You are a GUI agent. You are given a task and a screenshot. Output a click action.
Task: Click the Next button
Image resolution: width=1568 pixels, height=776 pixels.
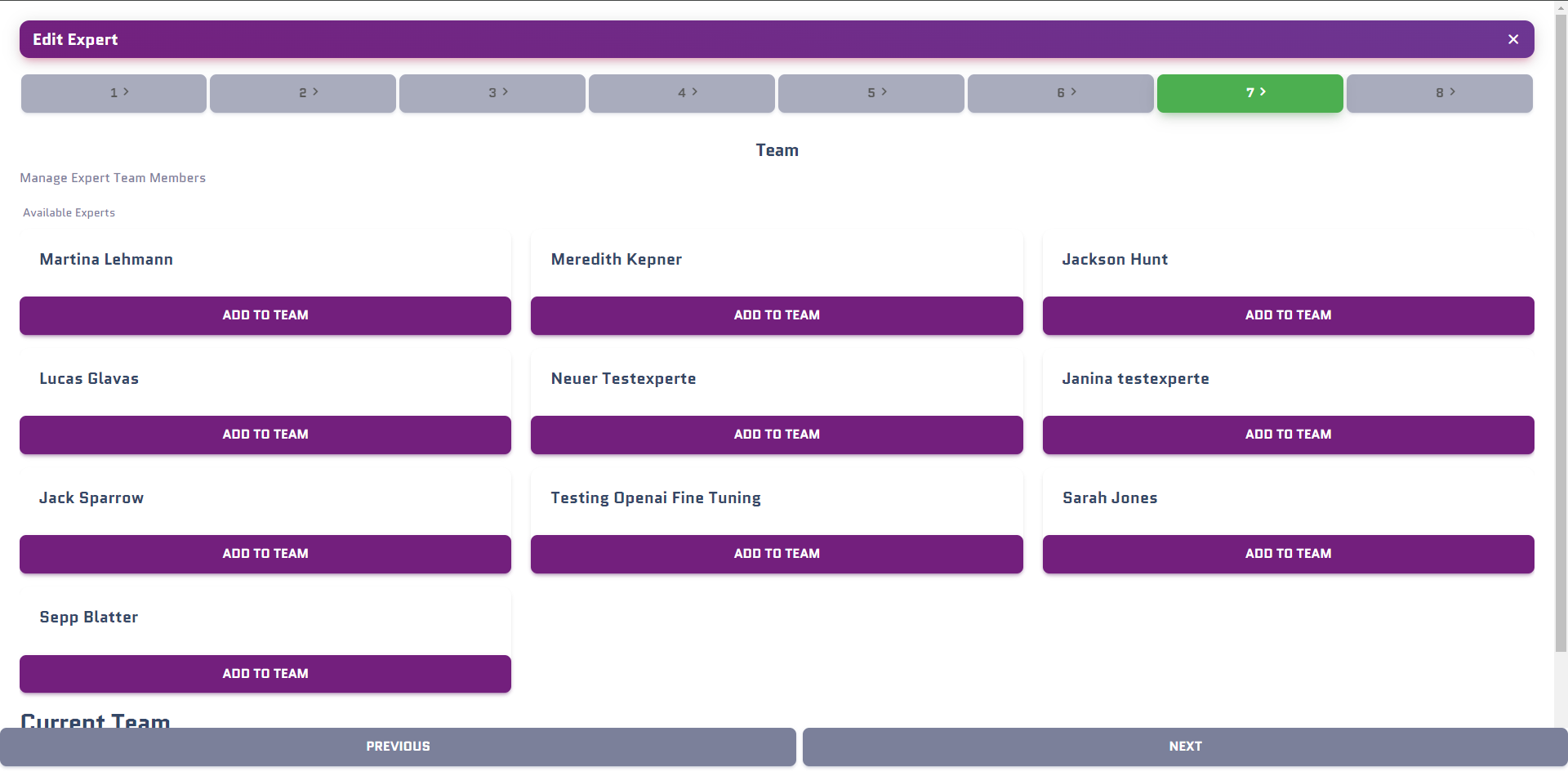(x=1185, y=747)
